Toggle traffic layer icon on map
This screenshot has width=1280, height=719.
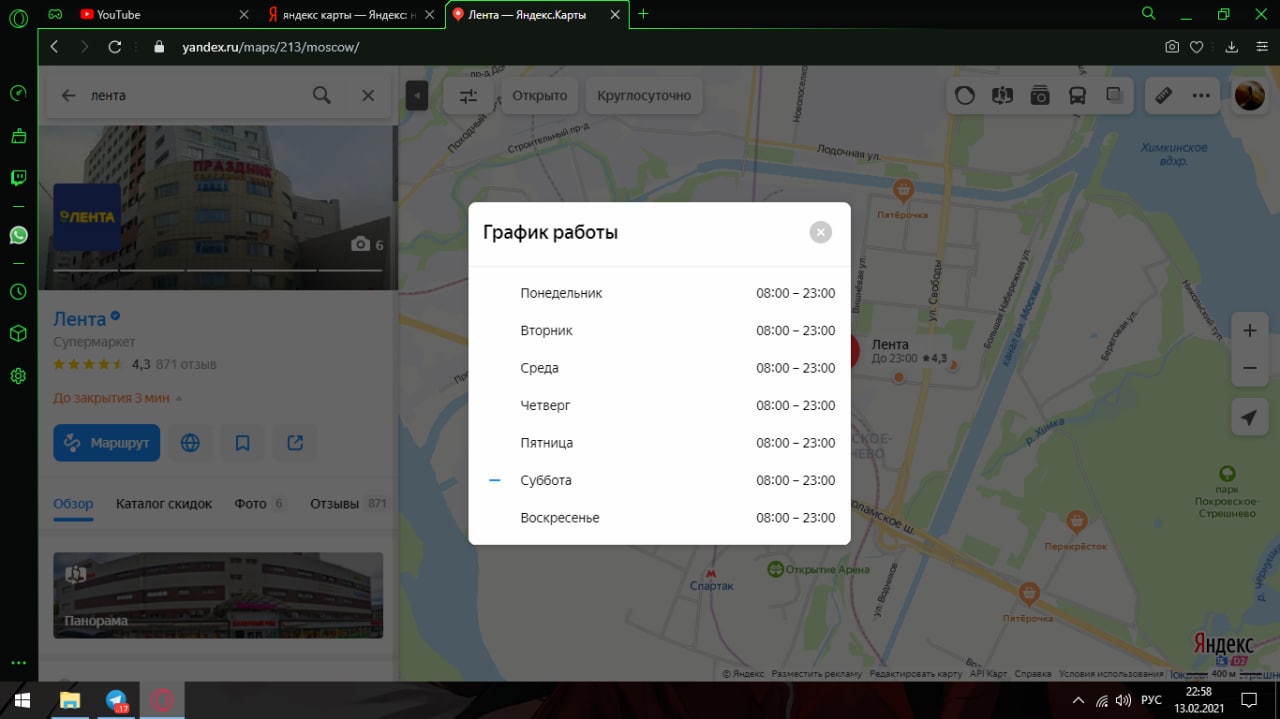pos(965,96)
